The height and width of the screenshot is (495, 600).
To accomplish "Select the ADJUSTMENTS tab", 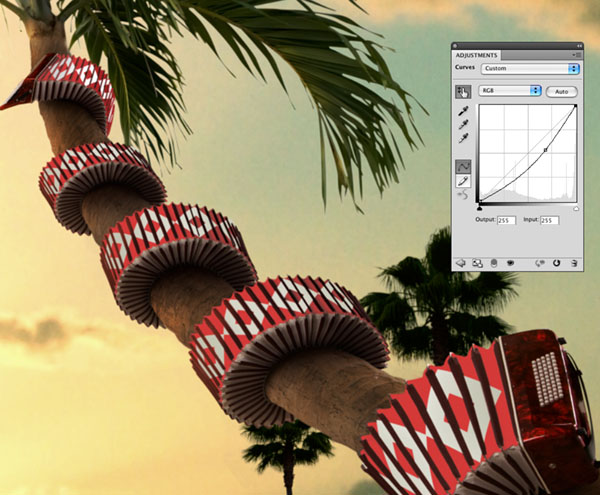I will (476, 55).
